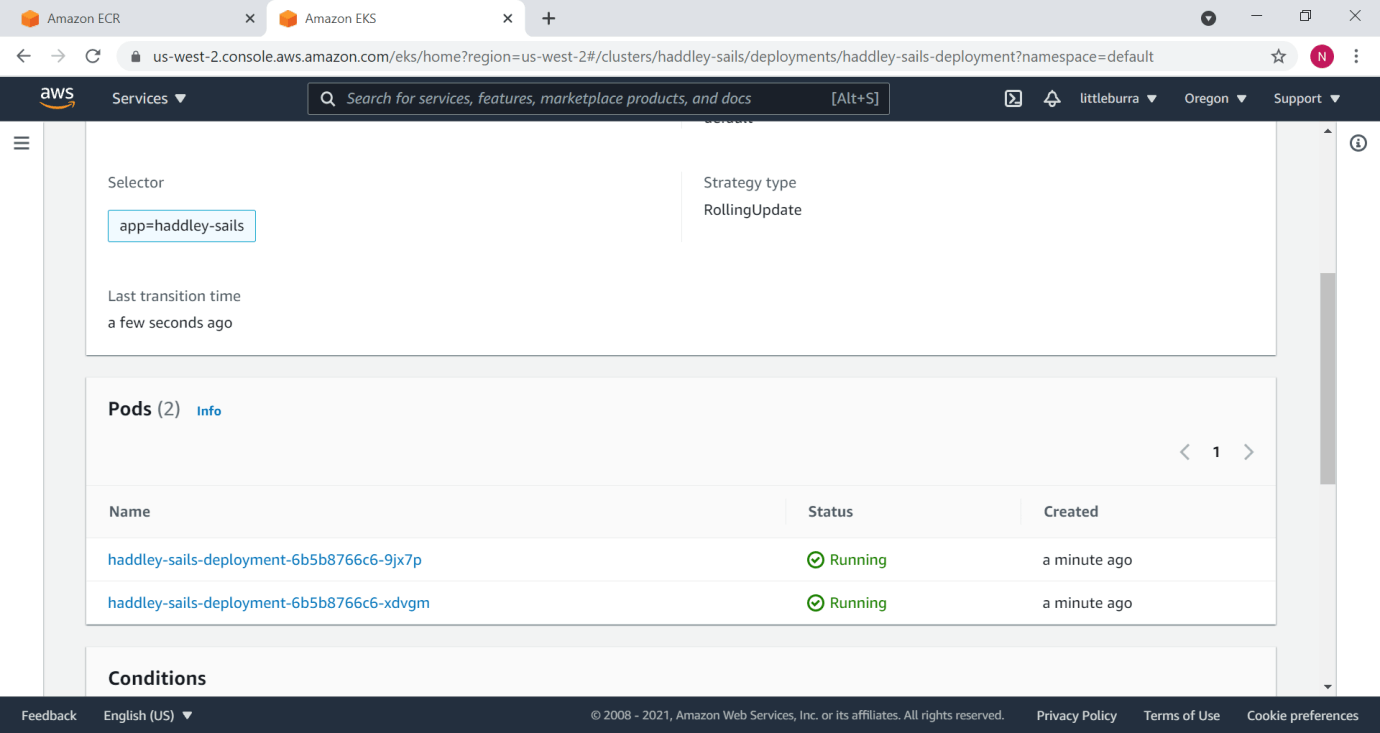Click the page vertical scrollbar thumb
Image resolution: width=1380 pixels, height=733 pixels.
coord(1328,378)
